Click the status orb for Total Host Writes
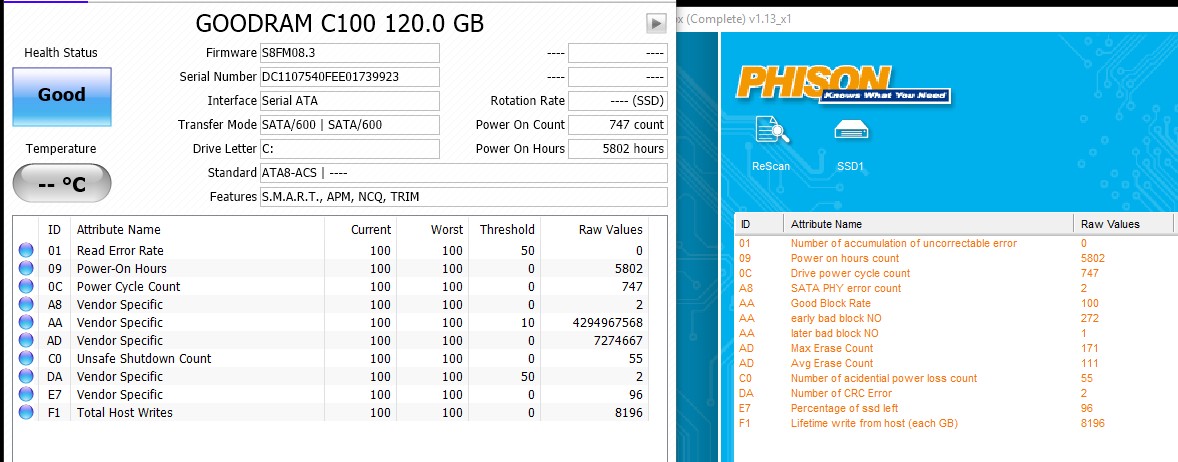This screenshot has width=1178, height=462. [x=26, y=412]
